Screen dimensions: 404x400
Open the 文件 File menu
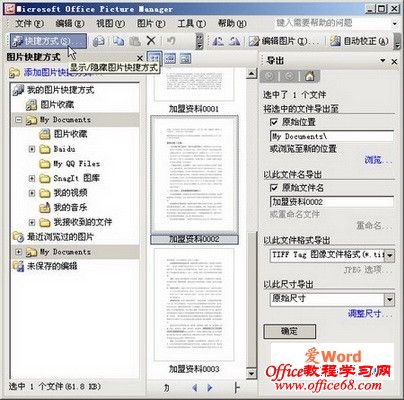29,23
